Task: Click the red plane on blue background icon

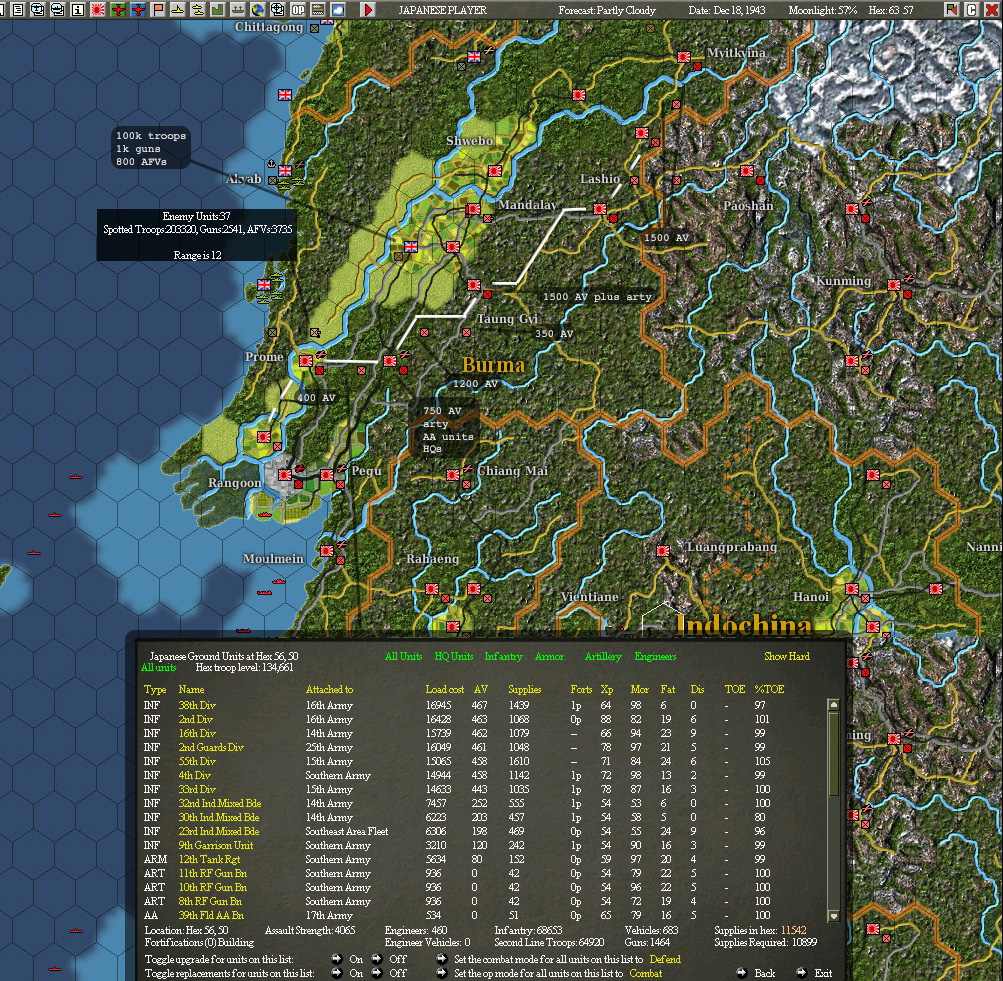Action: click(x=138, y=10)
